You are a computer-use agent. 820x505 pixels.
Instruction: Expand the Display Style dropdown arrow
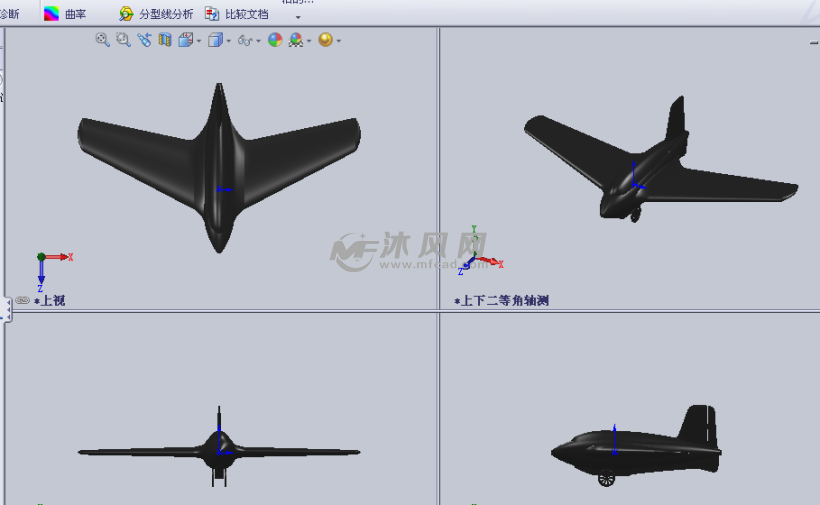(229, 41)
